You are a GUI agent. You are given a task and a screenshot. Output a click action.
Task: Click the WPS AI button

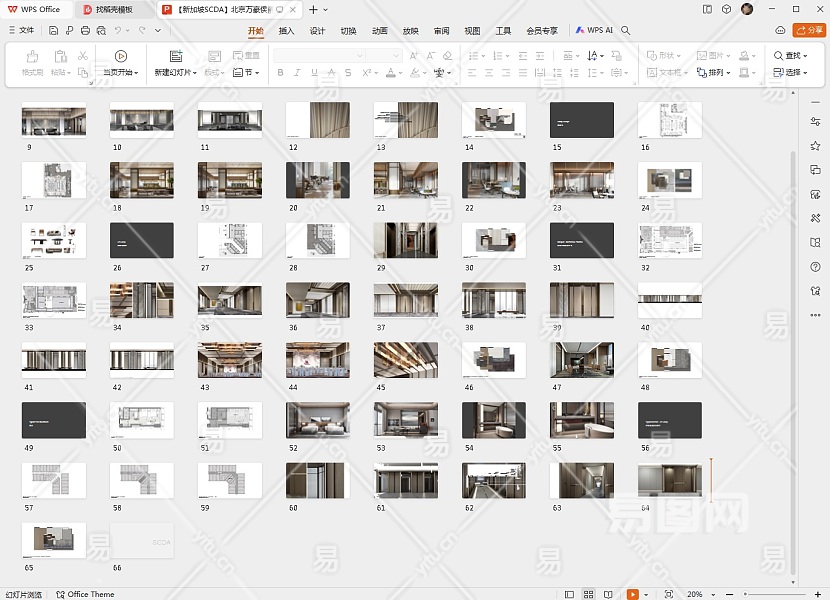(594, 31)
